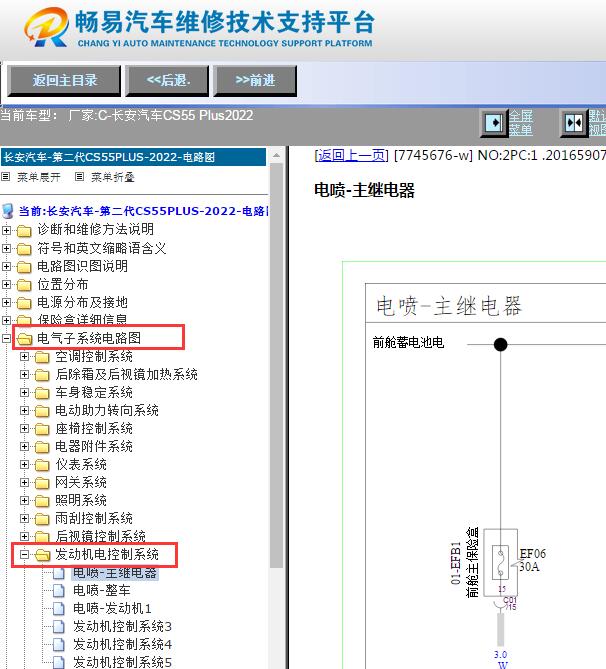Open the 返回上一页 link
Image resolution: width=606 pixels, height=669 pixels.
(351, 155)
